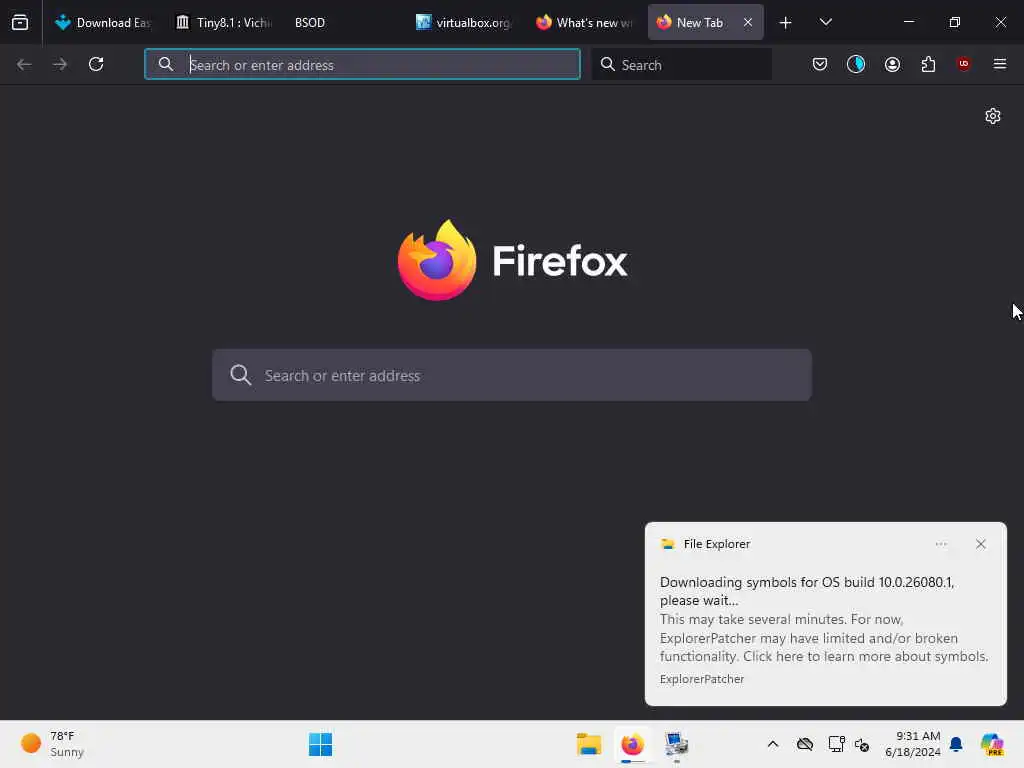
Task: Go back one page
Action: click(24, 64)
